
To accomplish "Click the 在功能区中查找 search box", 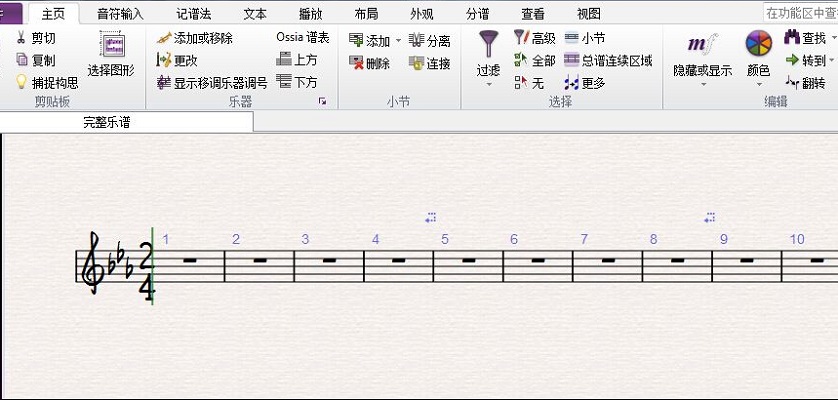I will point(801,13).
